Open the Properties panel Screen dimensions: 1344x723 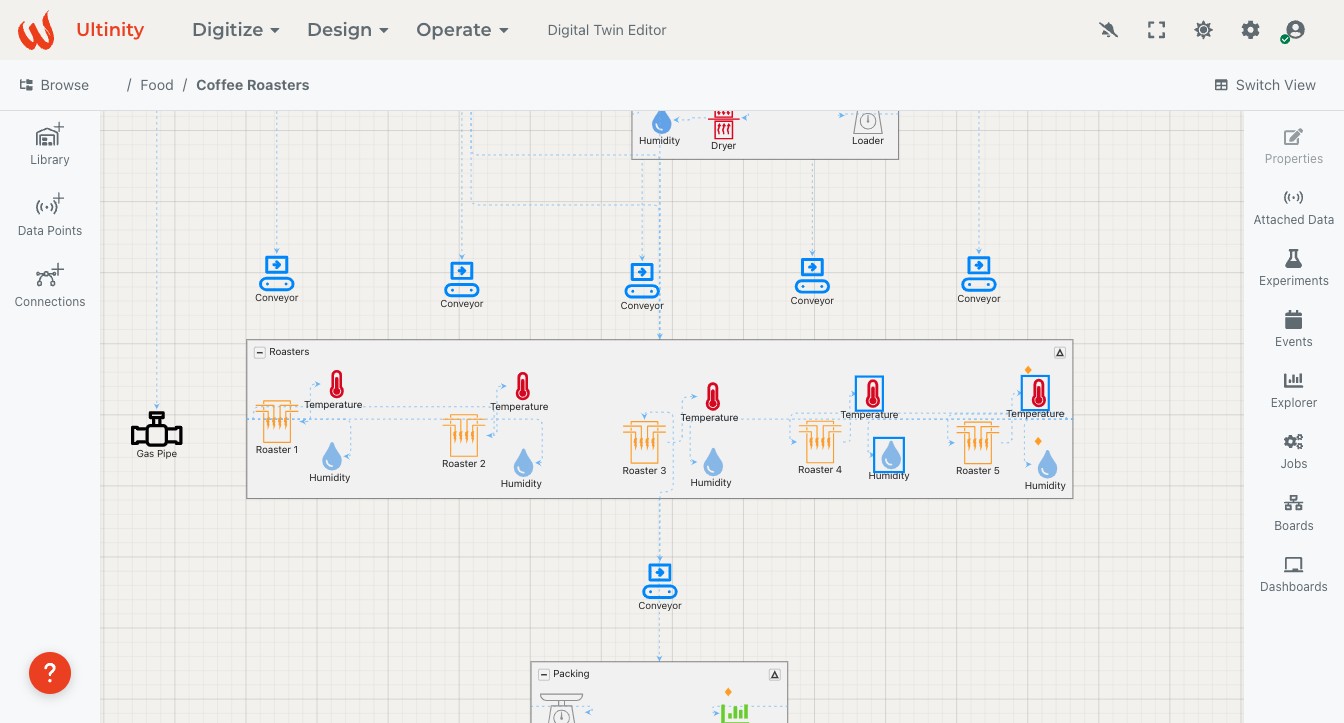1293,146
